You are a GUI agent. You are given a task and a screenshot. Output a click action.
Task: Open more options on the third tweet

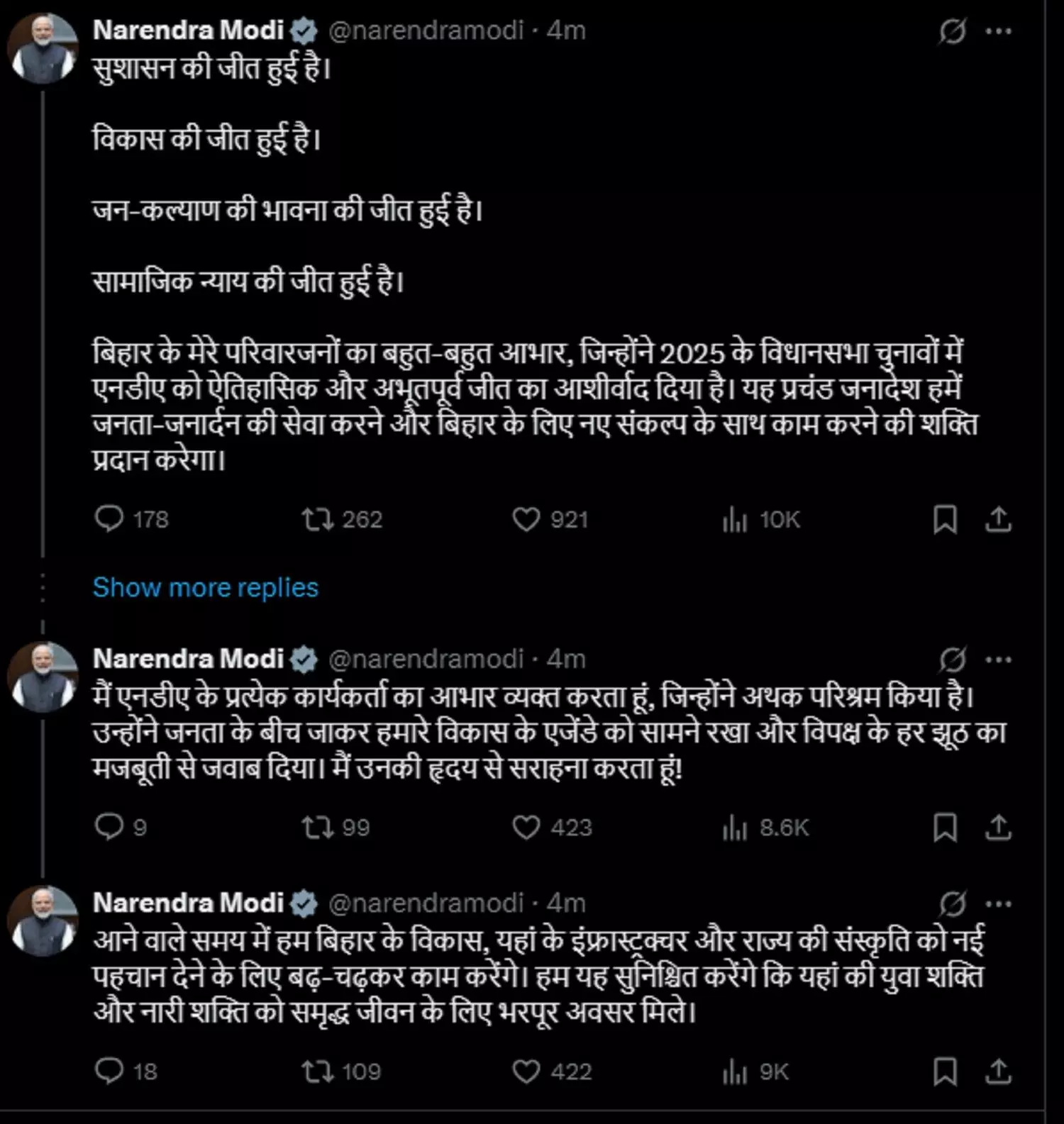pos(999,904)
